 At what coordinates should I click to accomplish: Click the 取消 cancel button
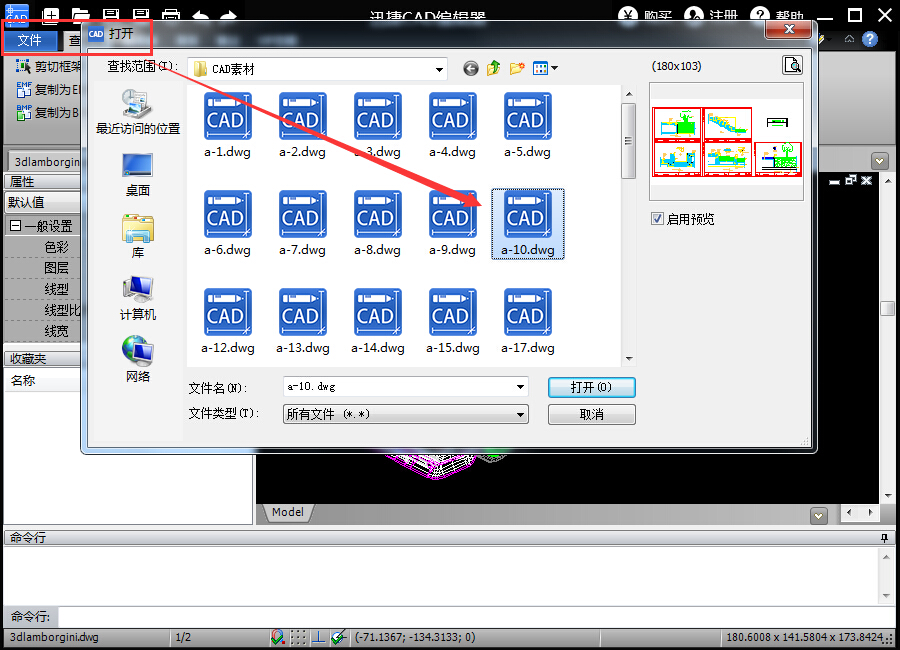[x=591, y=415]
